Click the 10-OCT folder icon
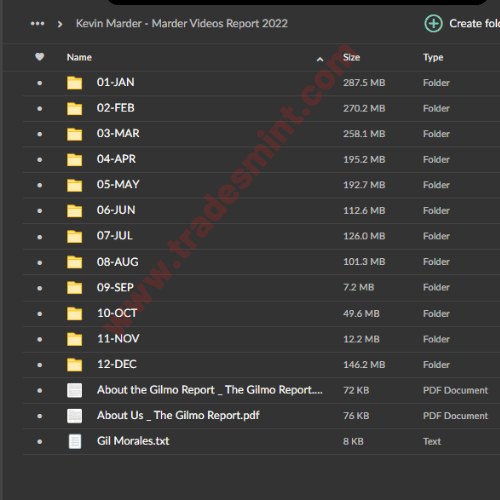This screenshot has height=500, width=500. coord(74,313)
